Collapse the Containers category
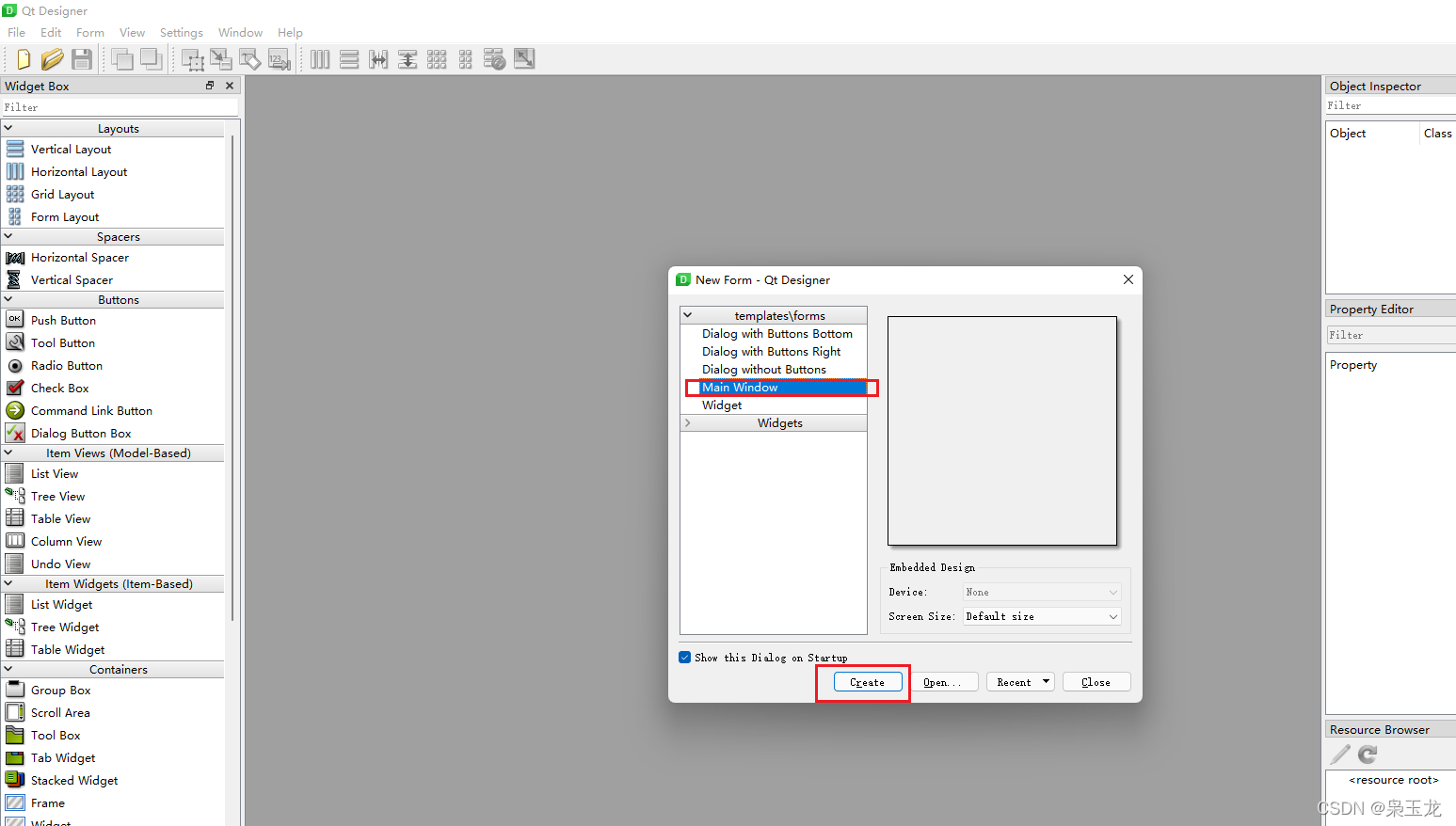Screen dimensions: 1456x826 pos(8,670)
